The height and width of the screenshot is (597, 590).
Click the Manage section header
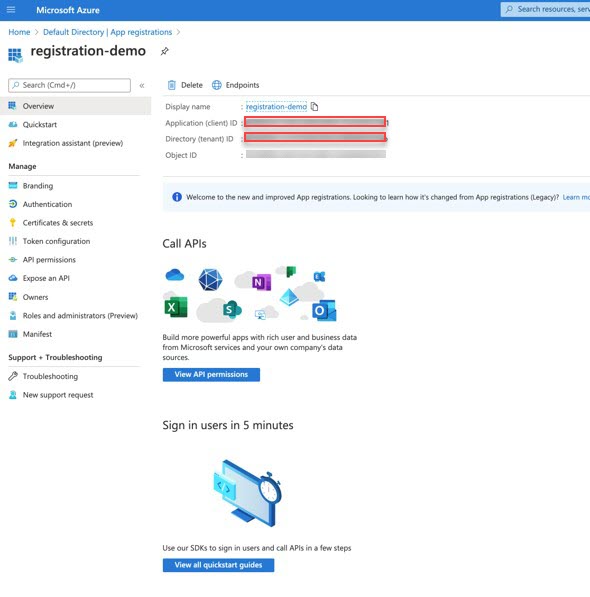pos(22,166)
